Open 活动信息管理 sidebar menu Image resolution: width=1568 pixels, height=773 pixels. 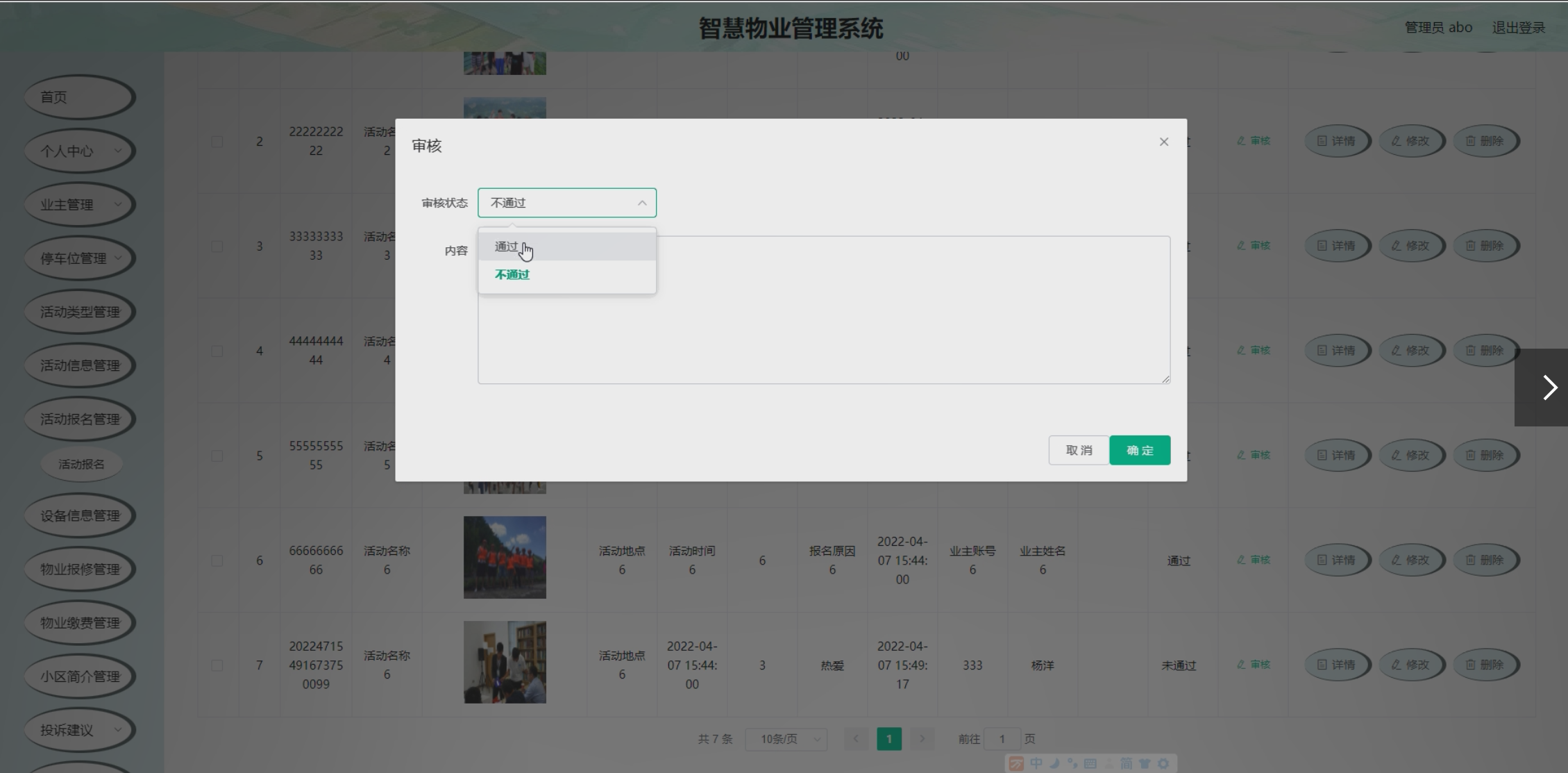pyautogui.click(x=79, y=365)
